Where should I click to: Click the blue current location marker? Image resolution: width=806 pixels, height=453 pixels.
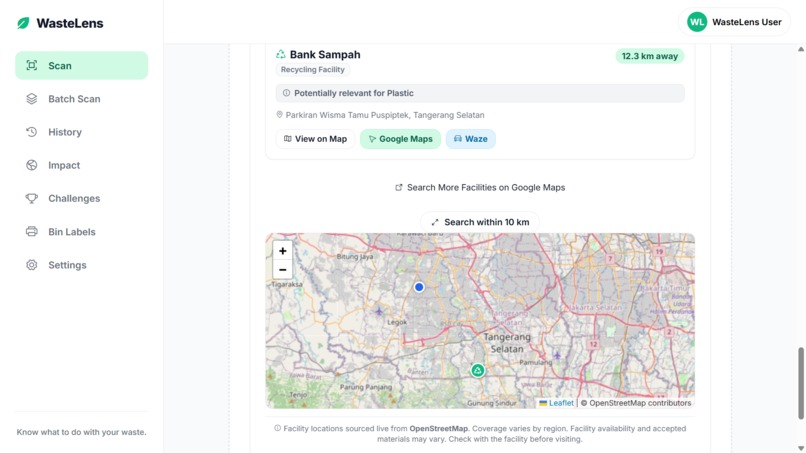click(x=419, y=287)
